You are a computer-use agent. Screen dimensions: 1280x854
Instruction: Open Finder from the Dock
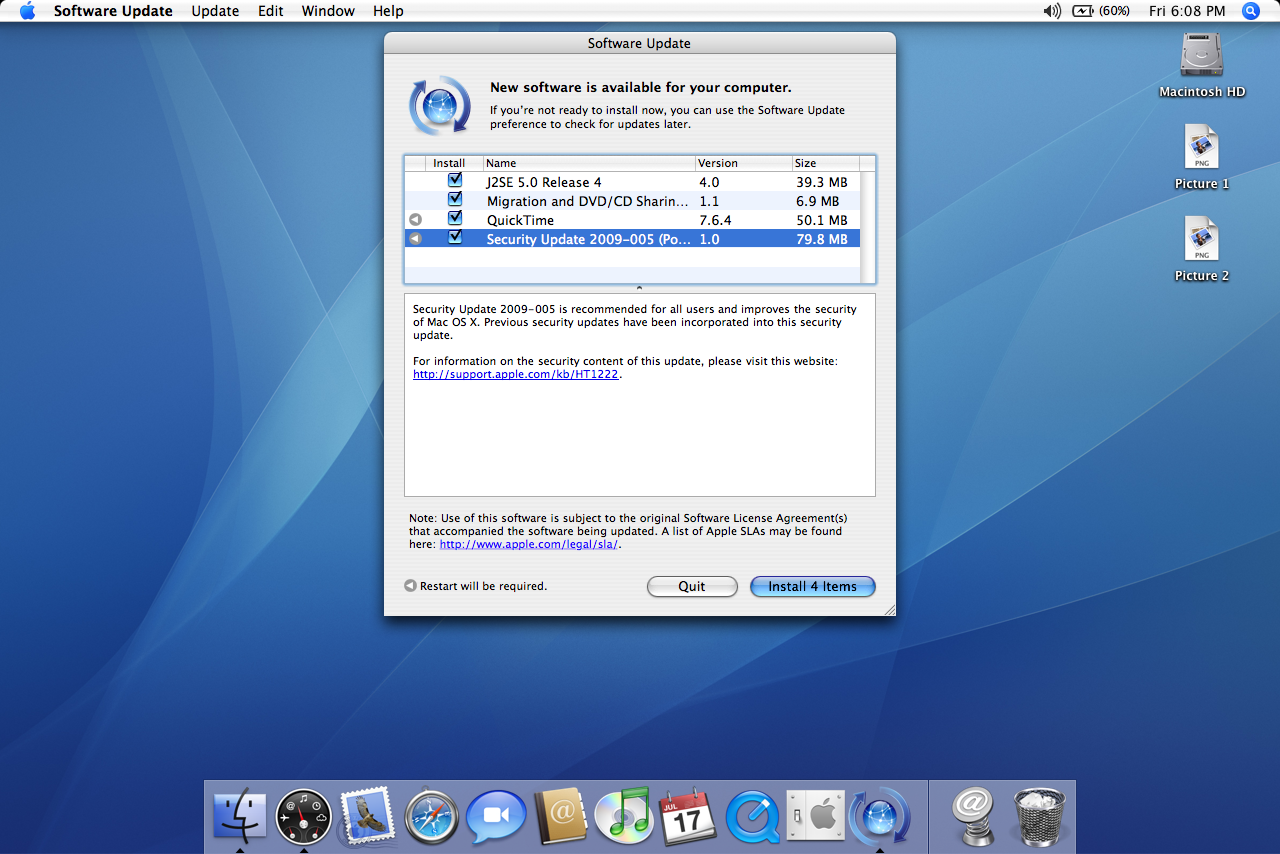pos(240,816)
